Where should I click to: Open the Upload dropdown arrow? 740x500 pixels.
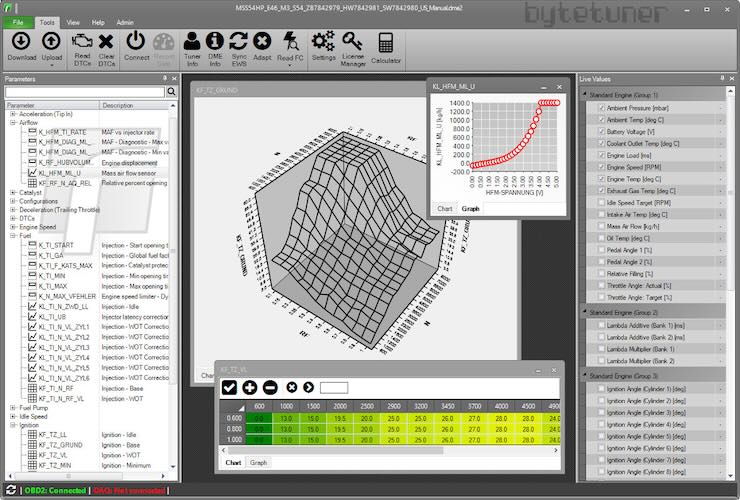[x=52, y=66]
